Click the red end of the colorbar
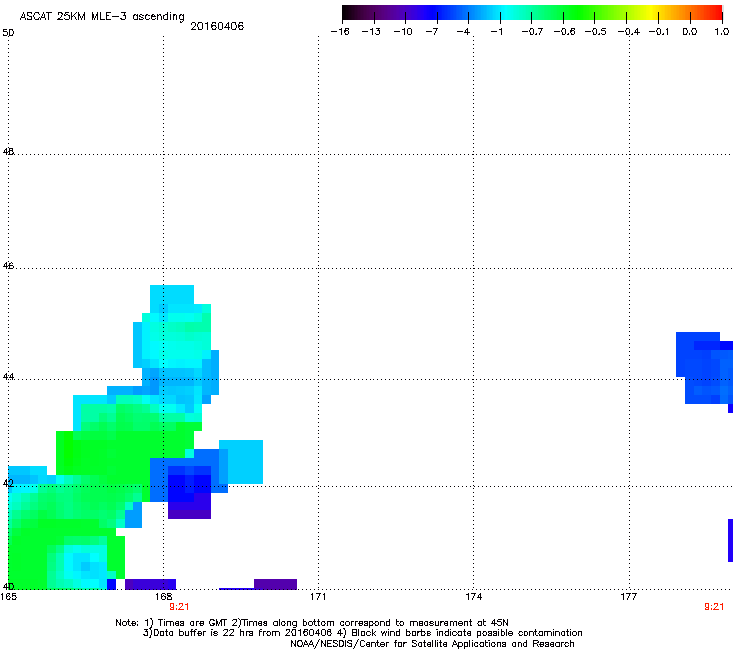 (x=715, y=13)
